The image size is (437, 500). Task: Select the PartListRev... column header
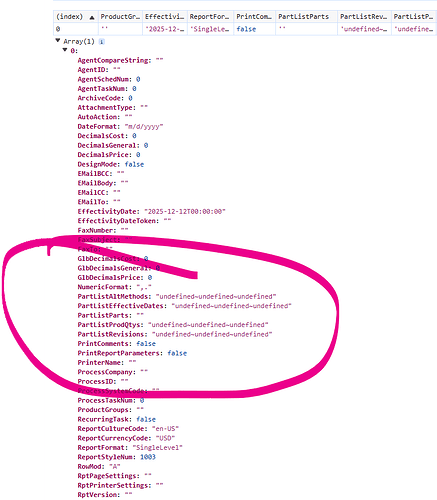364,17
